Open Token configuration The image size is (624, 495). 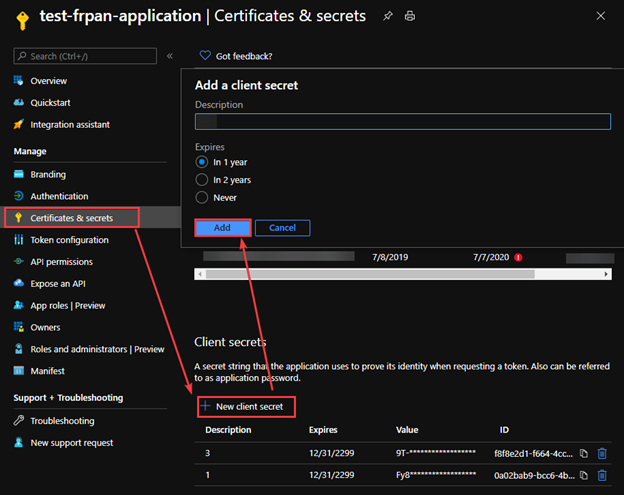tap(70, 240)
